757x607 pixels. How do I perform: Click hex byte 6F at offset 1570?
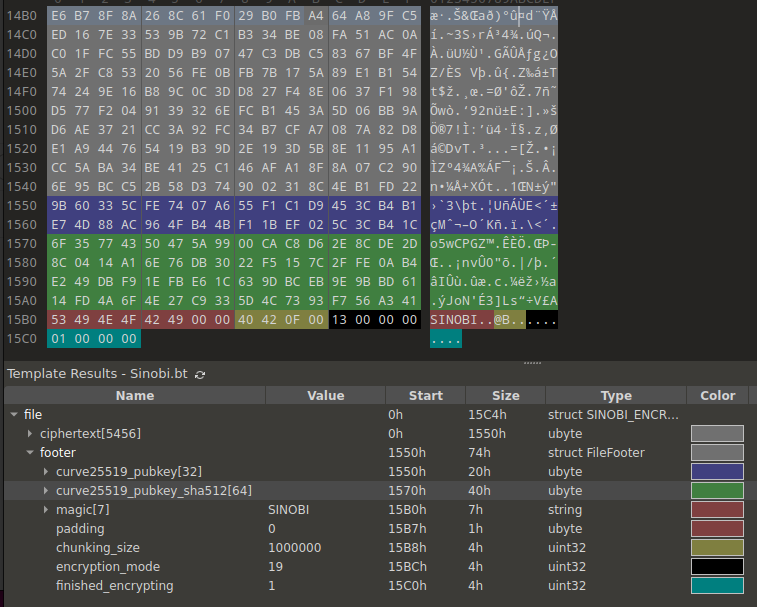[58, 244]
